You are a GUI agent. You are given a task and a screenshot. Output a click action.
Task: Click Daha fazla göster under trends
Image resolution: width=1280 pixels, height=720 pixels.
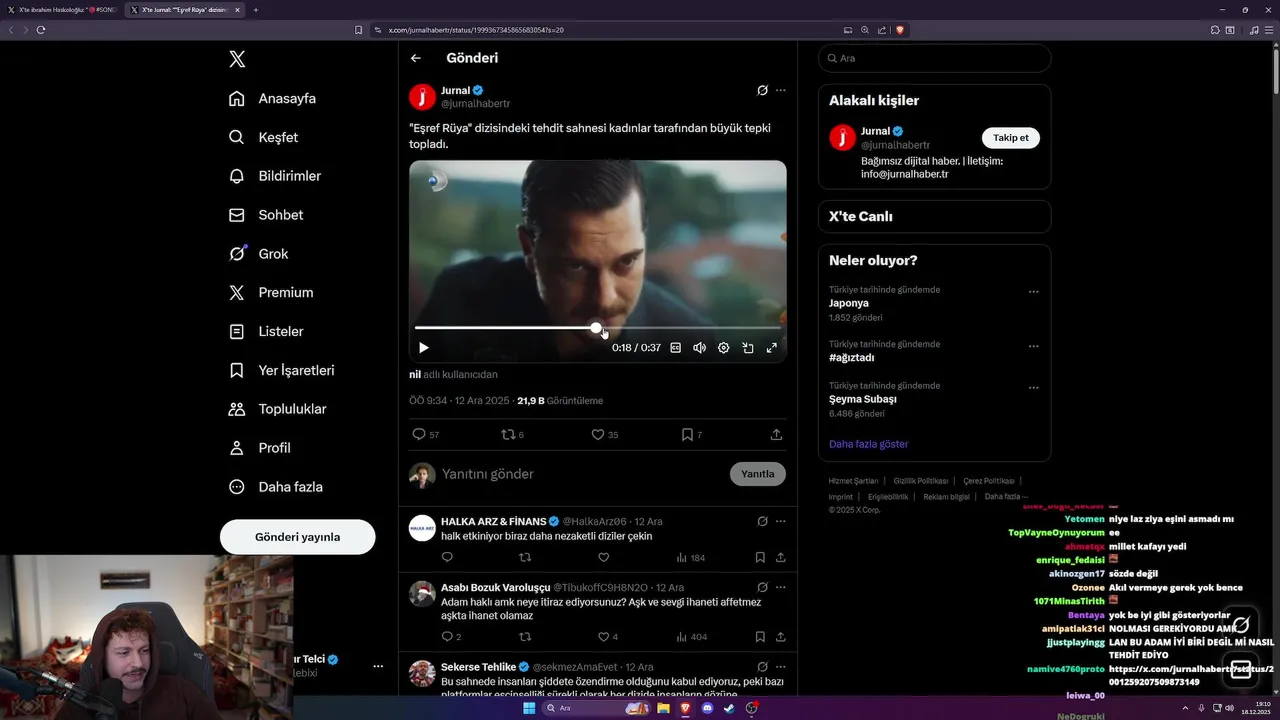(x=869, y=444)
